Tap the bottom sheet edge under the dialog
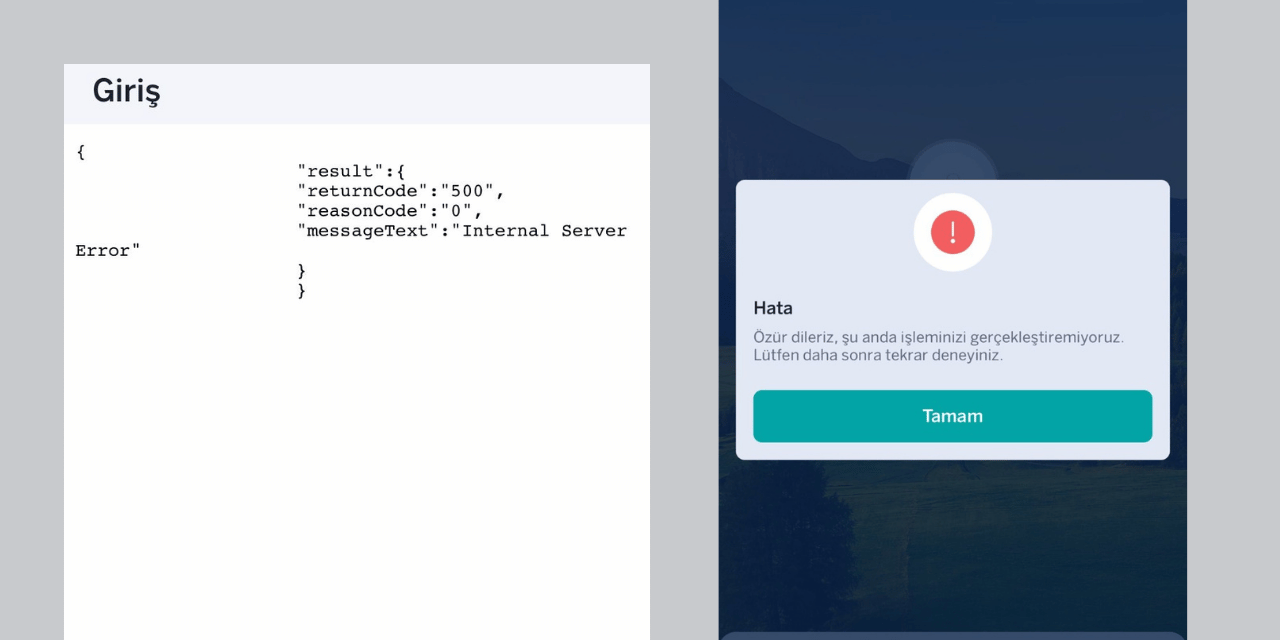Viewport: 1280px width, 640px height. [x=952, y=635]
